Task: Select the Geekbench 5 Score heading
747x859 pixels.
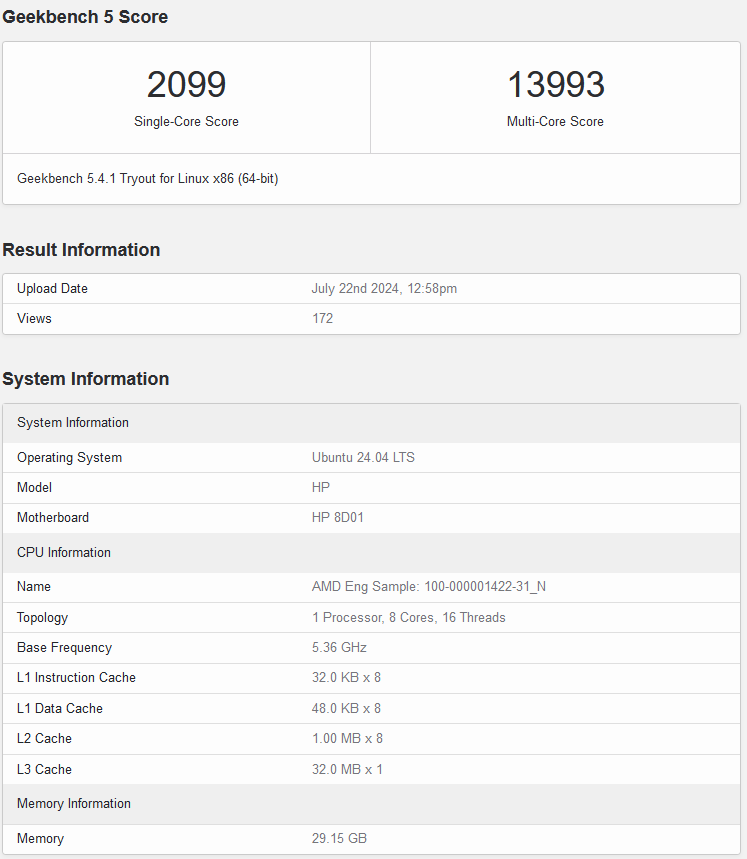Action: (85, 17)
